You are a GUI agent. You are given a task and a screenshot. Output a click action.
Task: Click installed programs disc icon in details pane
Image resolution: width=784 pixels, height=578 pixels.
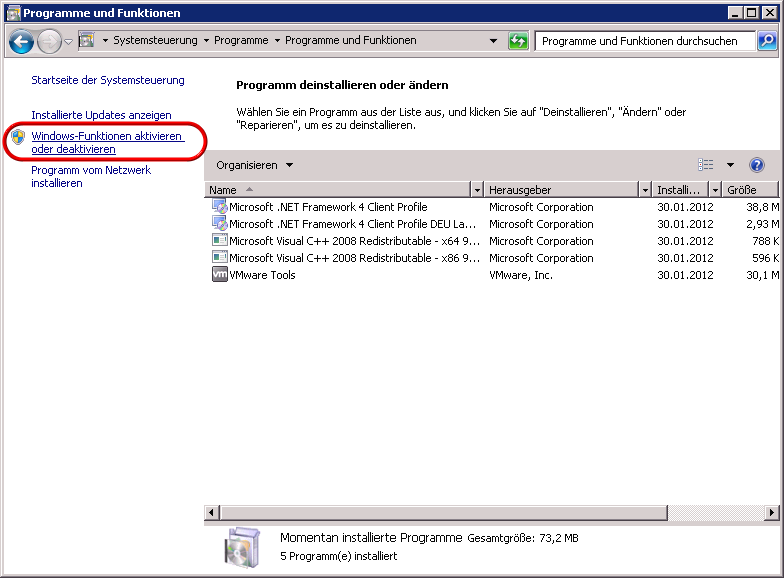pyautogui.click(x=242, y=548)
